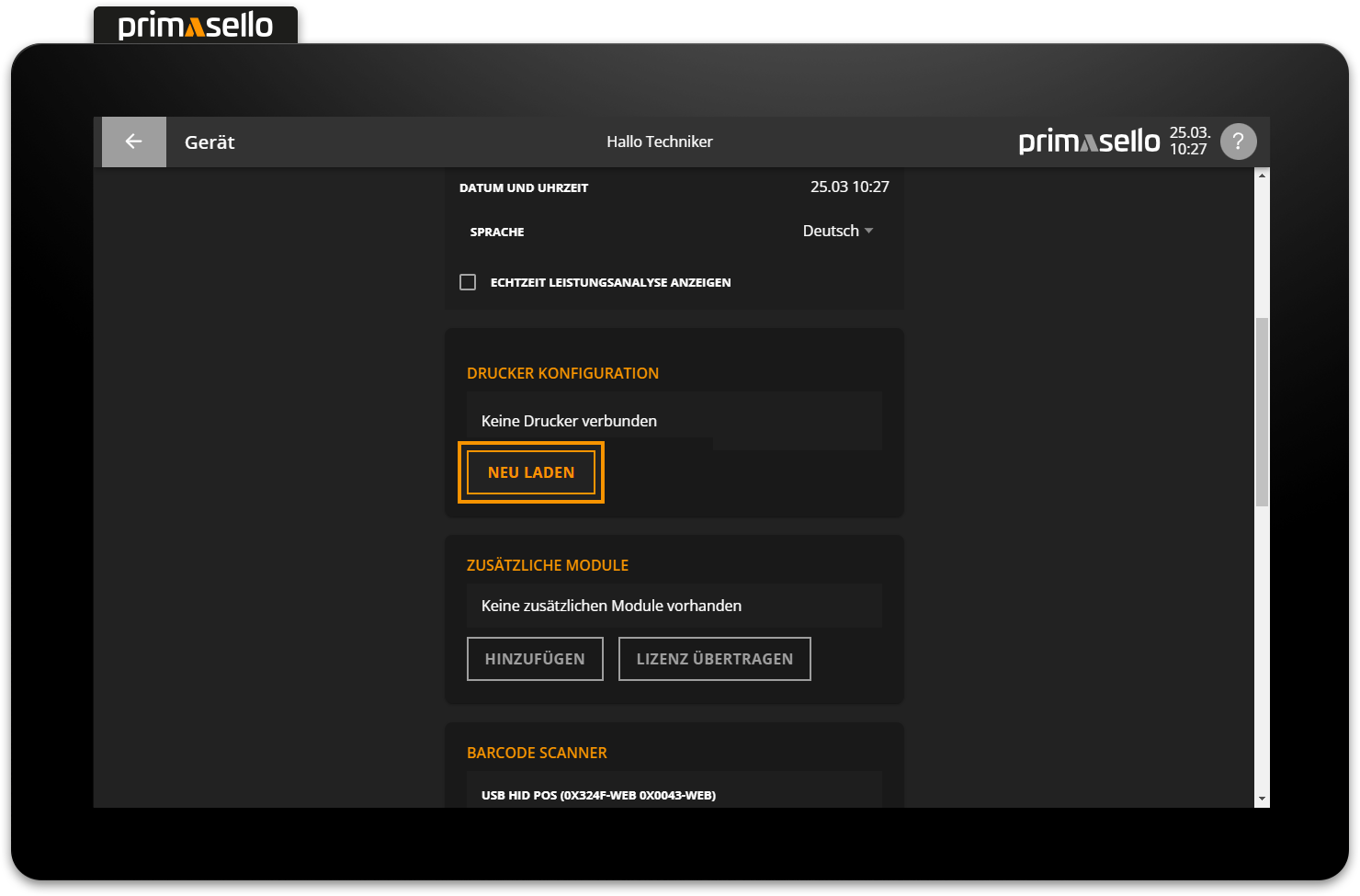Click the Barcode Scanner section heading

tap(537, 753)
